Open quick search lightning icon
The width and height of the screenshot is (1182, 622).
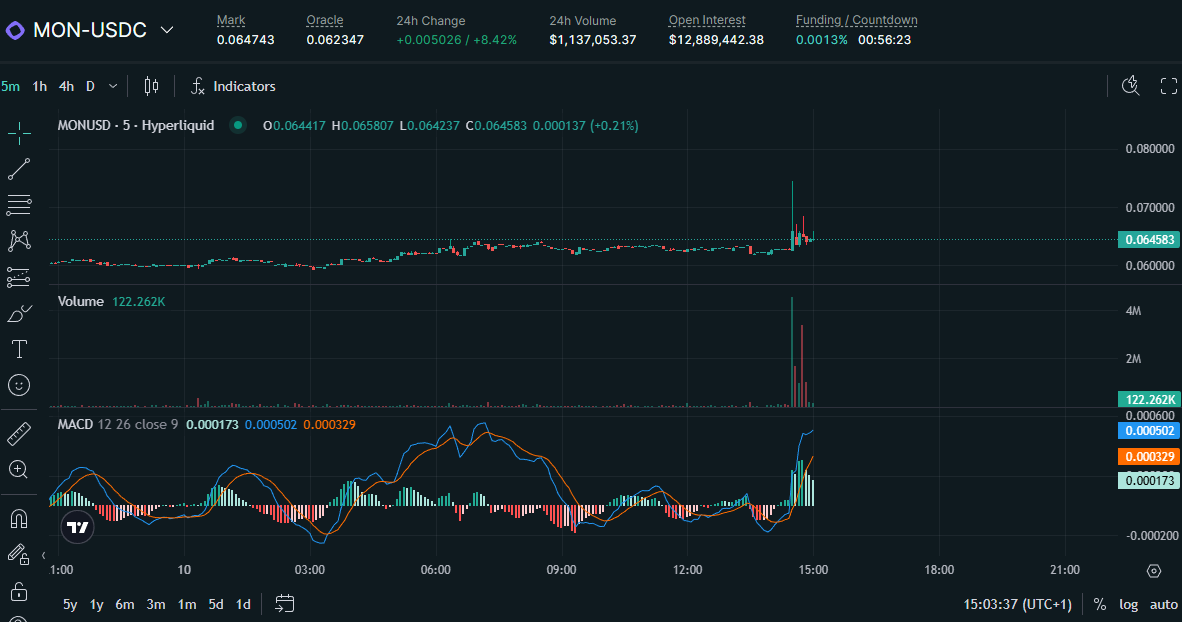click(1130, 86)
